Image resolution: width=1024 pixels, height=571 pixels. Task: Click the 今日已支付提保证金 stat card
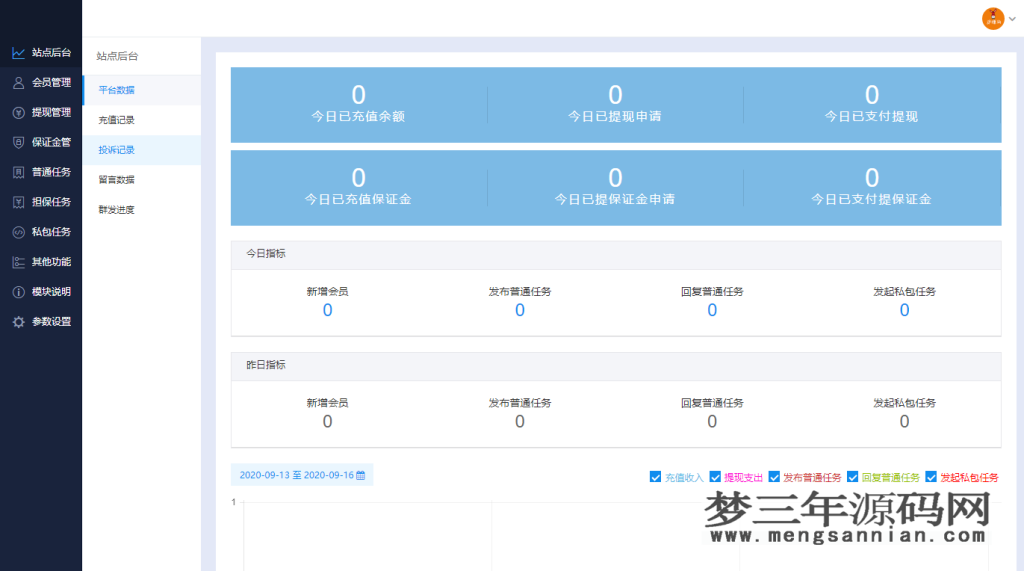(x=872, y=188)
